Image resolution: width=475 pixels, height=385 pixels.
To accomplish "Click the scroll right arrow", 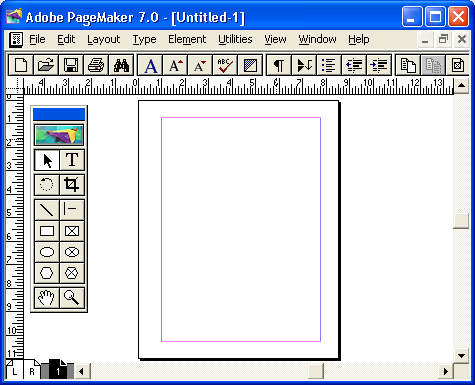I will [x=446, y=371].
